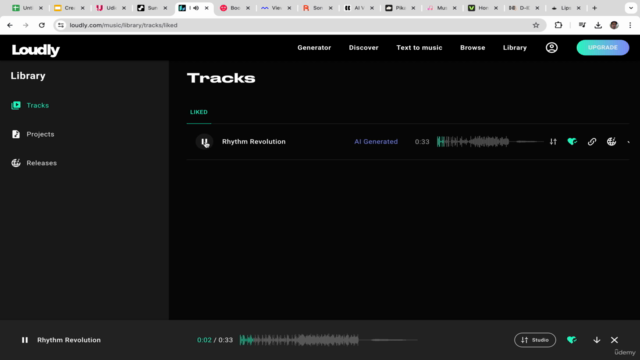Screen dimensions: 640x360
Task: Click the 0:33 duration in track row
Action: (x=422, y=142)
